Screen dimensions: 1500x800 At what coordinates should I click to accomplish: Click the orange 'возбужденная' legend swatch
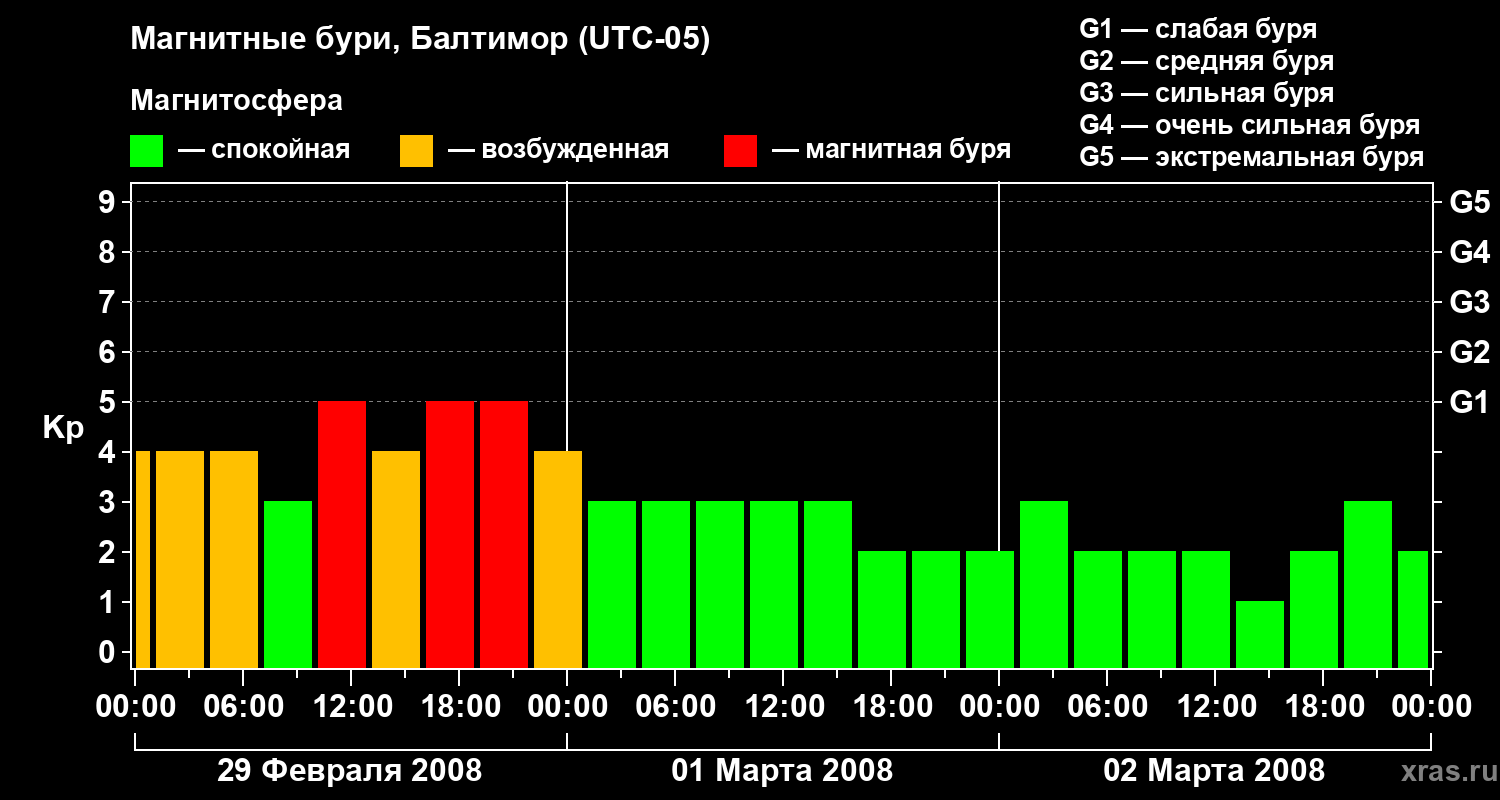pyautogui.click(x=416, y=151)
